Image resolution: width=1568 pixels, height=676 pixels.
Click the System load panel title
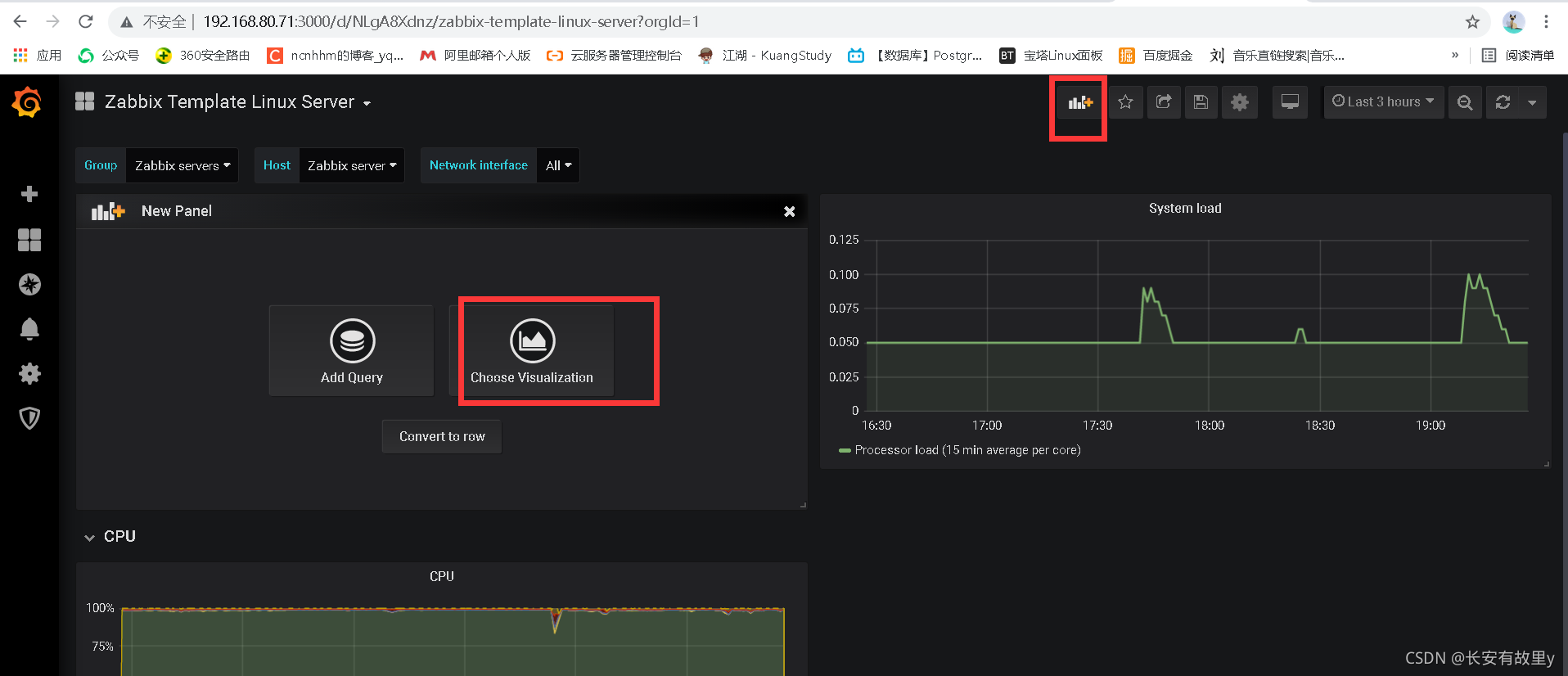tap(1185, 209)
